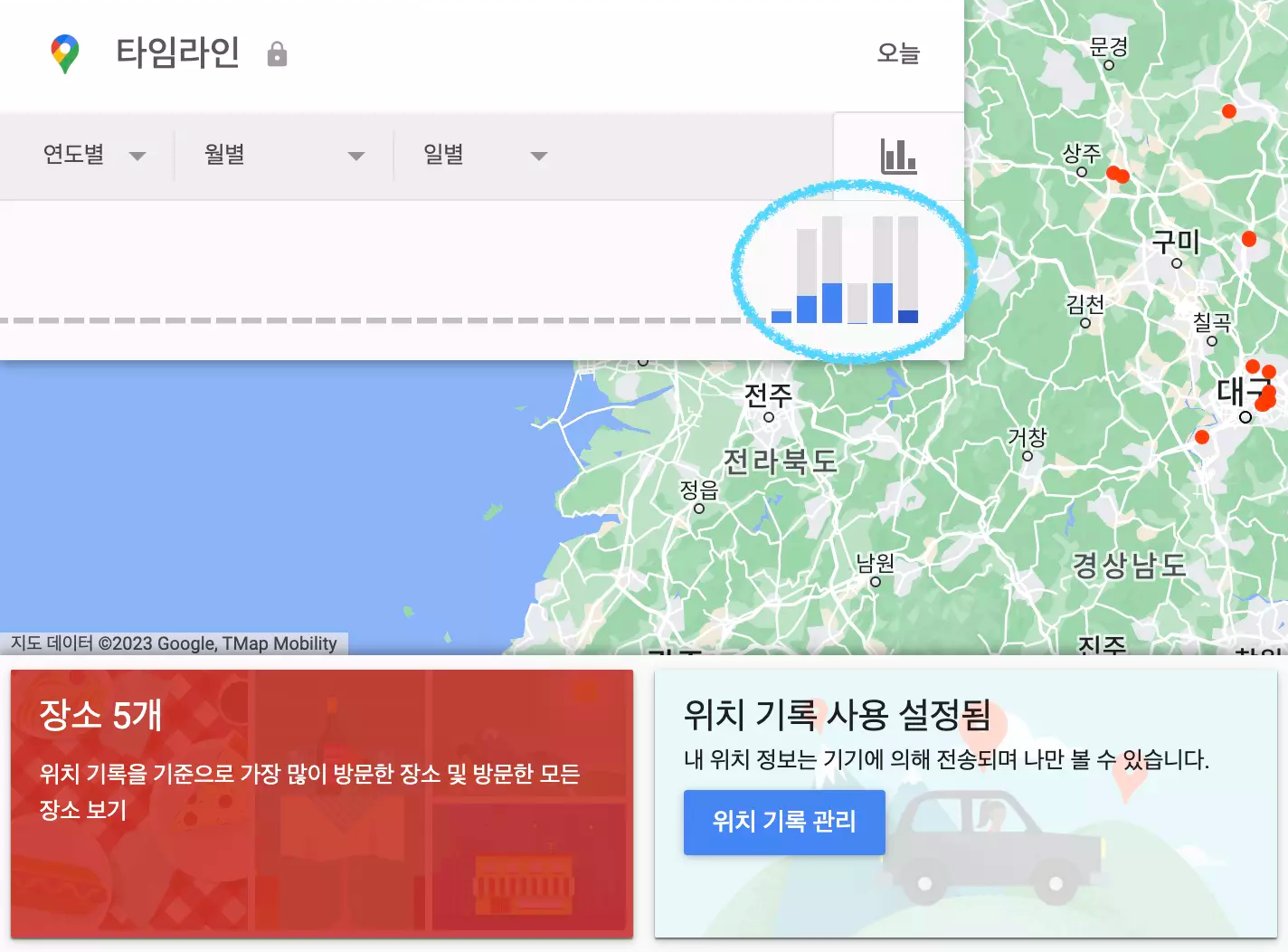Switch to the 타임라인 header tab
The height and width of the screenshot is (952, 1288).
click(x=179, y=52)
